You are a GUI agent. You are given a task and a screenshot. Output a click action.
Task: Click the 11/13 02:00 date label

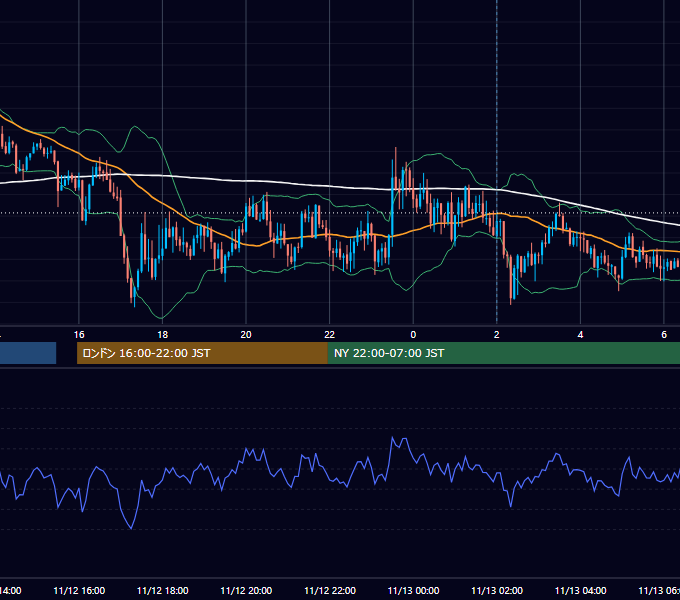[x=497, y=591]
